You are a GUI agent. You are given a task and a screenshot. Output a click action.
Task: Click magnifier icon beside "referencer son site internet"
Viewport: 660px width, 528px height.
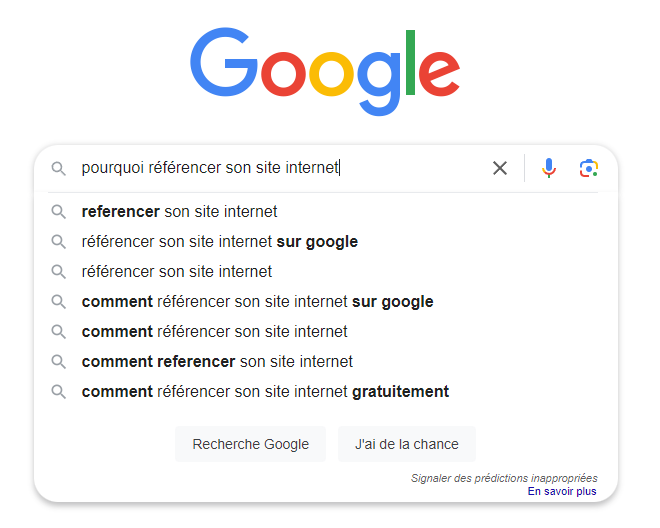pos(59,212)
